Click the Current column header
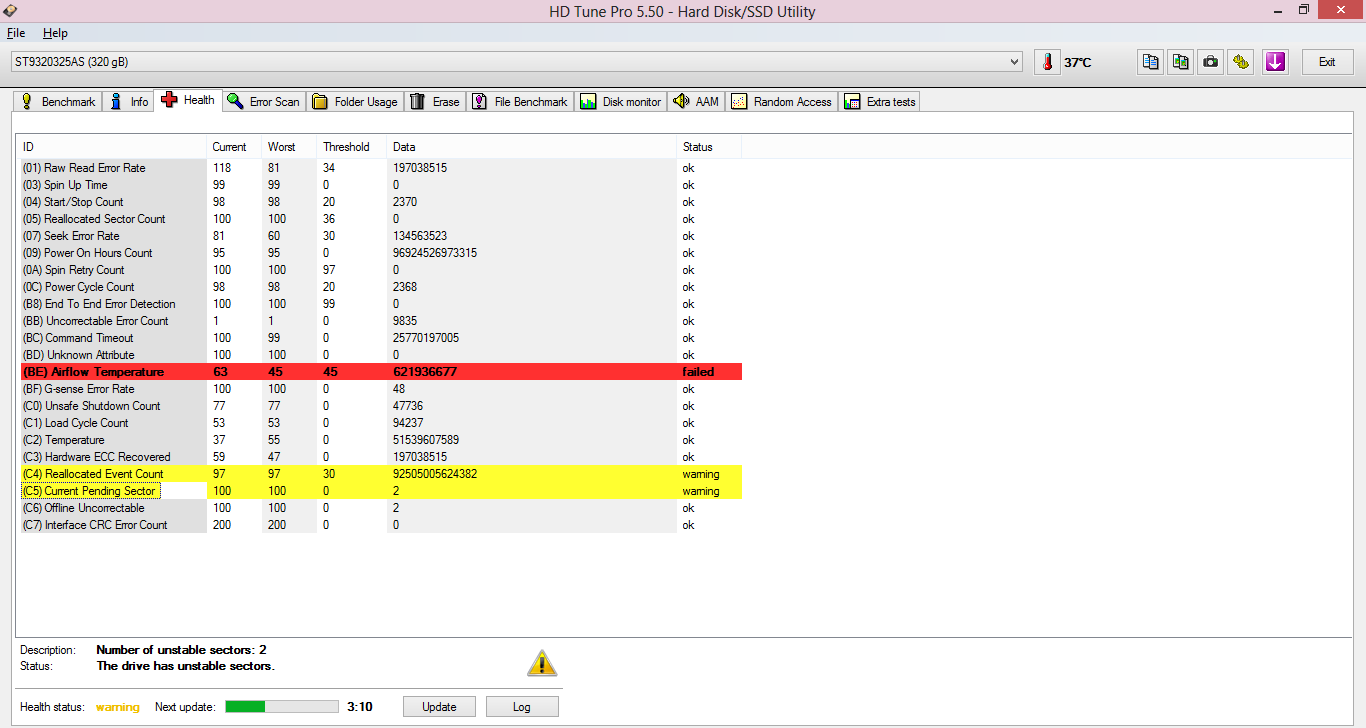 pos(235,147)
